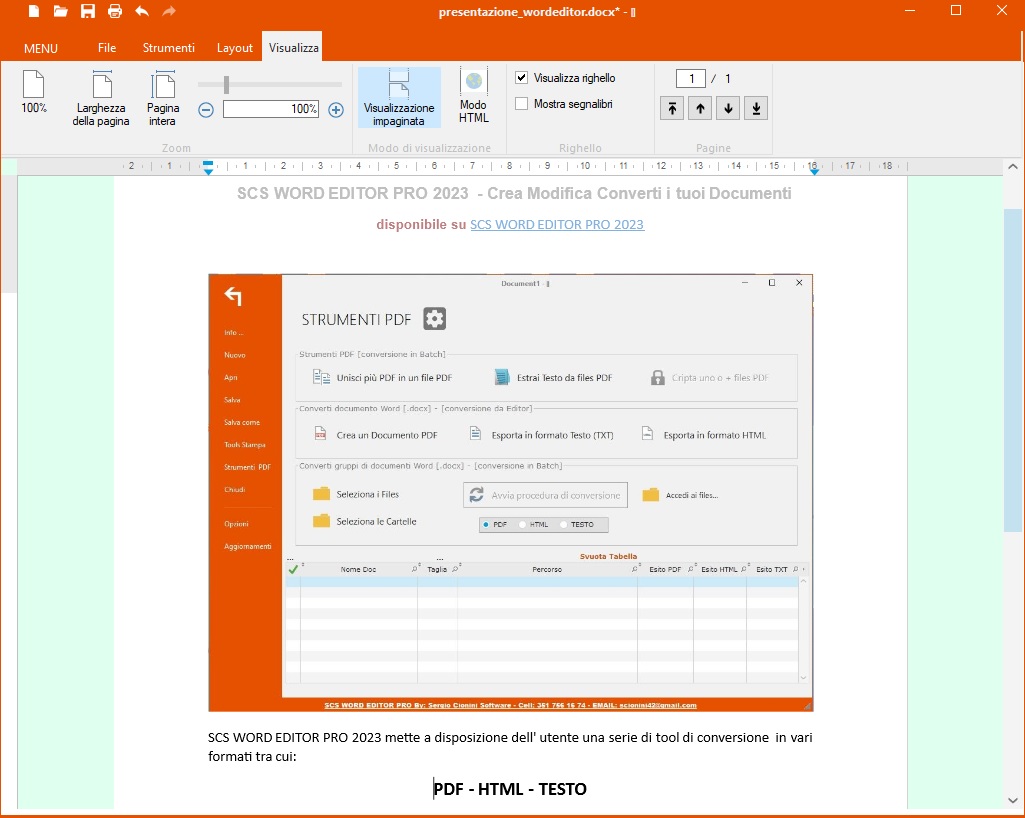
Task: Click the Open folder icon in title bar
Action: (x=61, y=11)
